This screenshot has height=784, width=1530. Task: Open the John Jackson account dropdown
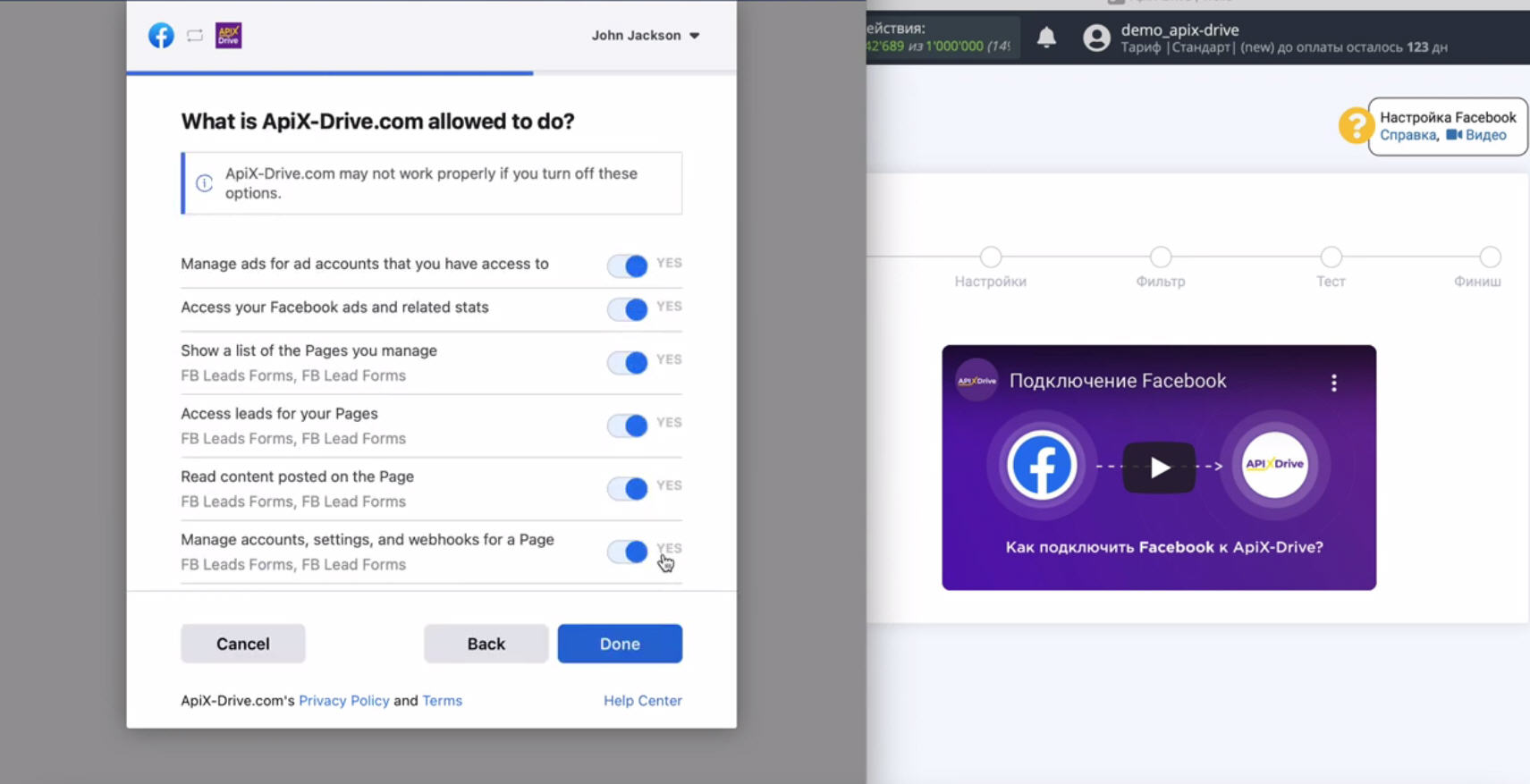pos(646,36)
